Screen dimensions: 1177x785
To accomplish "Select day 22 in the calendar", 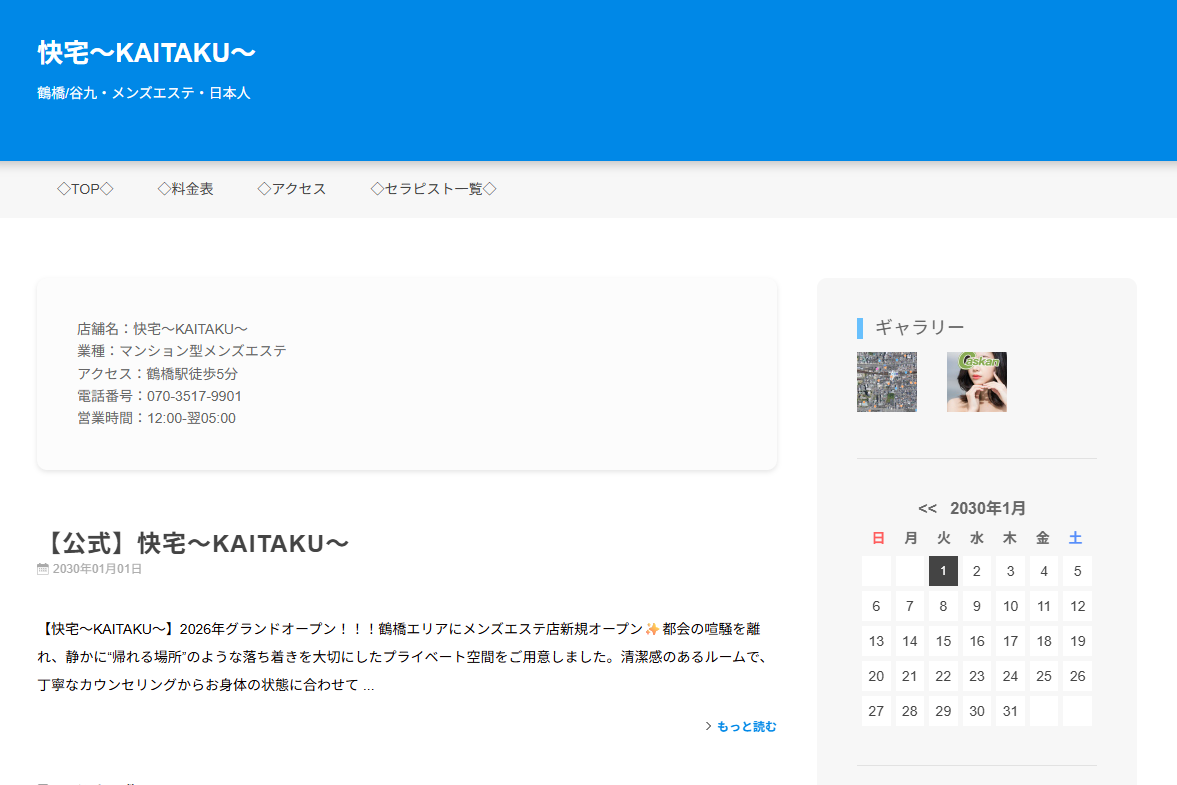I will coord(944,676).
